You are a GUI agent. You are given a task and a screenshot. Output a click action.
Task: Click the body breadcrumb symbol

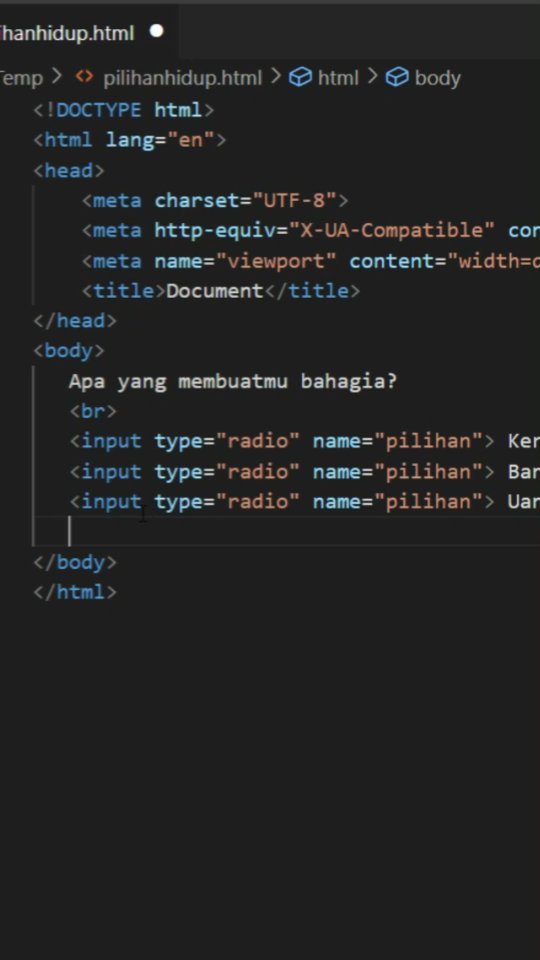point(437,78)
